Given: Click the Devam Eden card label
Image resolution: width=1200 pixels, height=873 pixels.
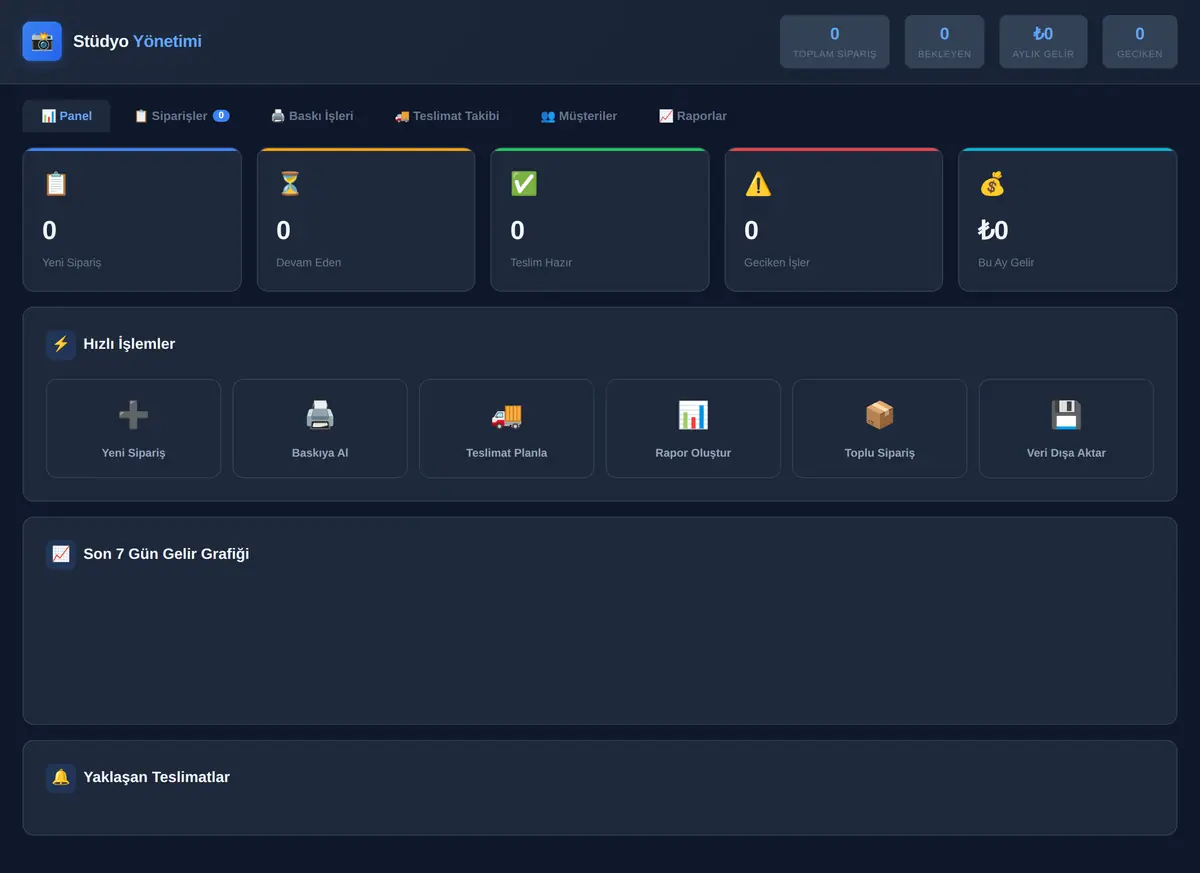Looking at the screenshot, I should (x=309, y=263).
